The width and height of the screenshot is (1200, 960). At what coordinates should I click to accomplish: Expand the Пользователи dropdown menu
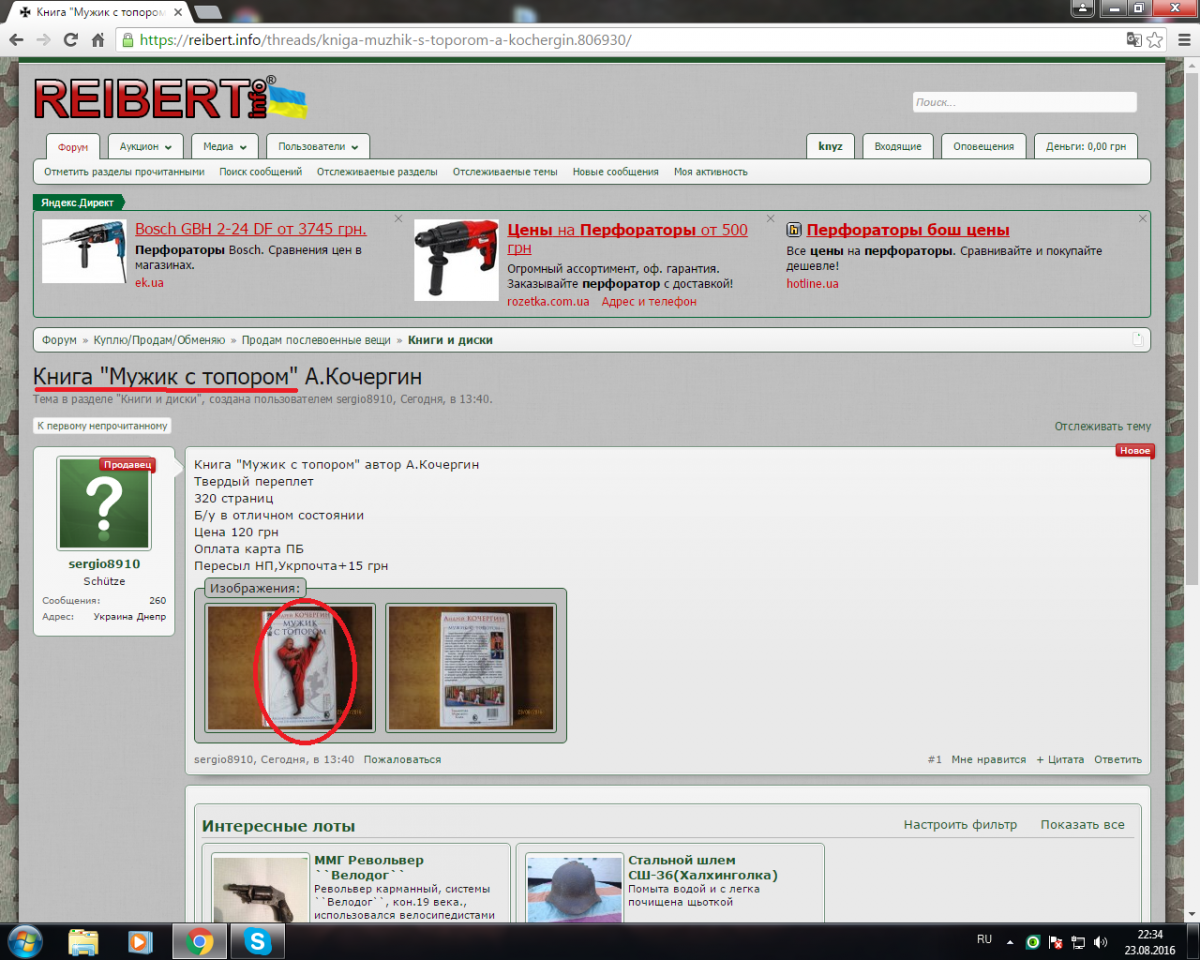[318, 146]
